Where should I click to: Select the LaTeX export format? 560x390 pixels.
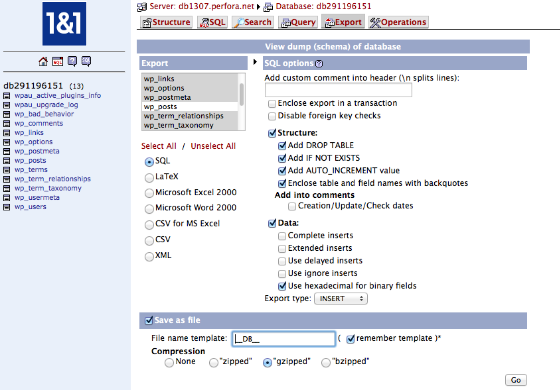tap(149, 178)
